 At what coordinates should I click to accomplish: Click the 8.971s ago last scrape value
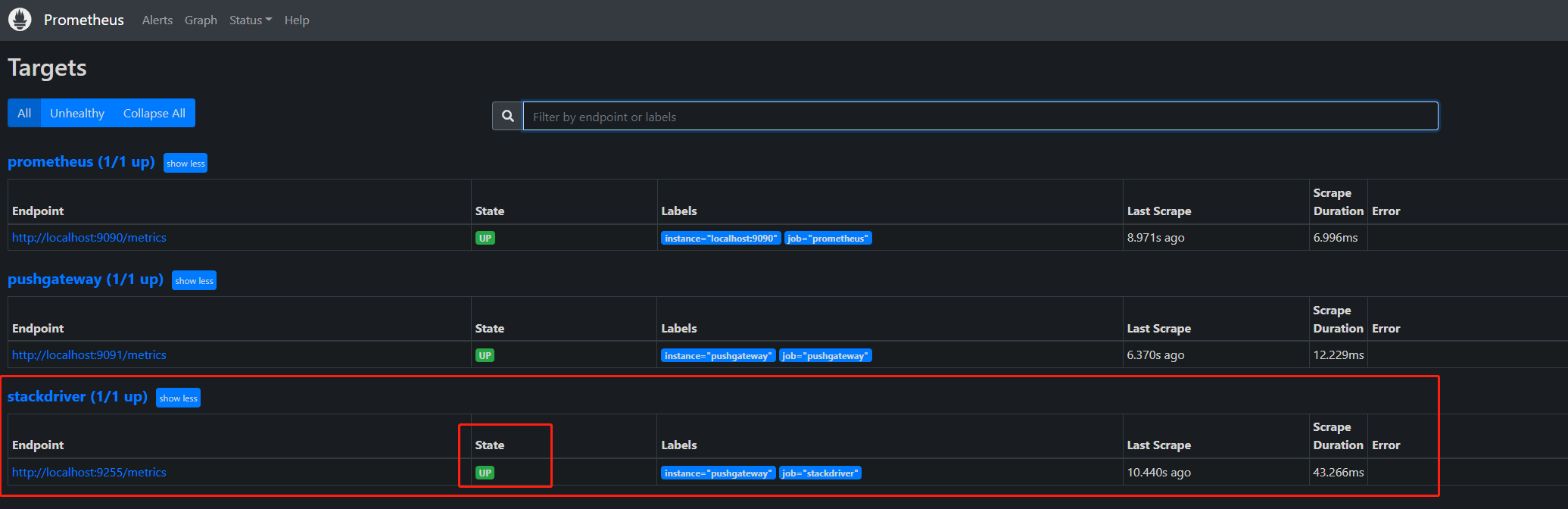(1155, 238)
